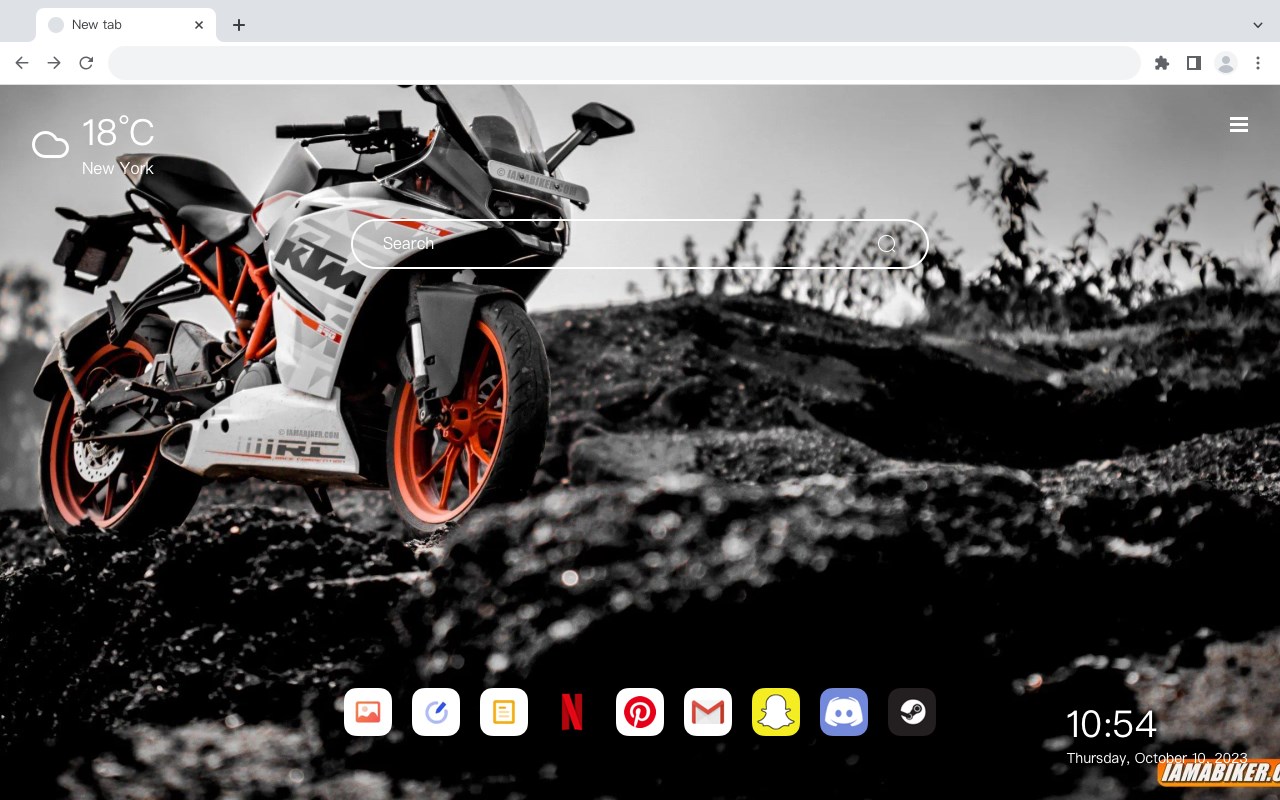Reload the current page
1280x800 pixels.
click(86, 63)
